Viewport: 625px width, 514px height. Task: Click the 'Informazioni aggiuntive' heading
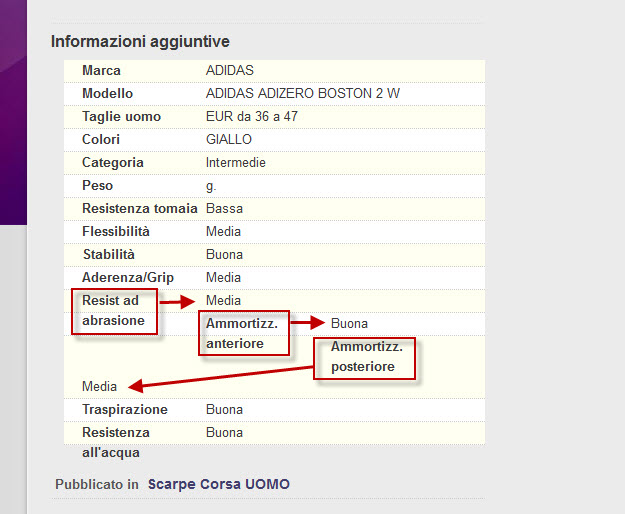[140, 41]
